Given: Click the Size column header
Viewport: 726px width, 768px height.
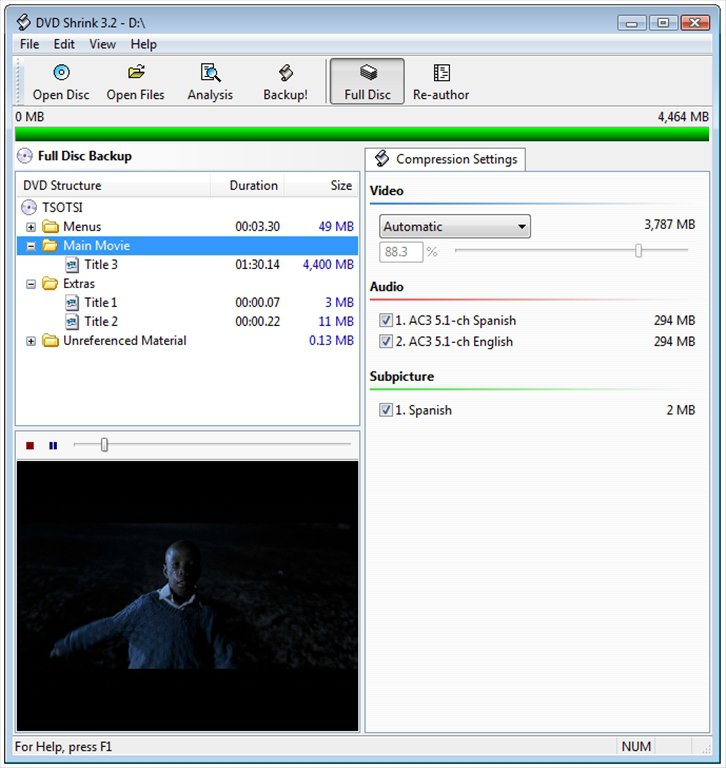Looking at the screenshot, I should tap(321, 185).
